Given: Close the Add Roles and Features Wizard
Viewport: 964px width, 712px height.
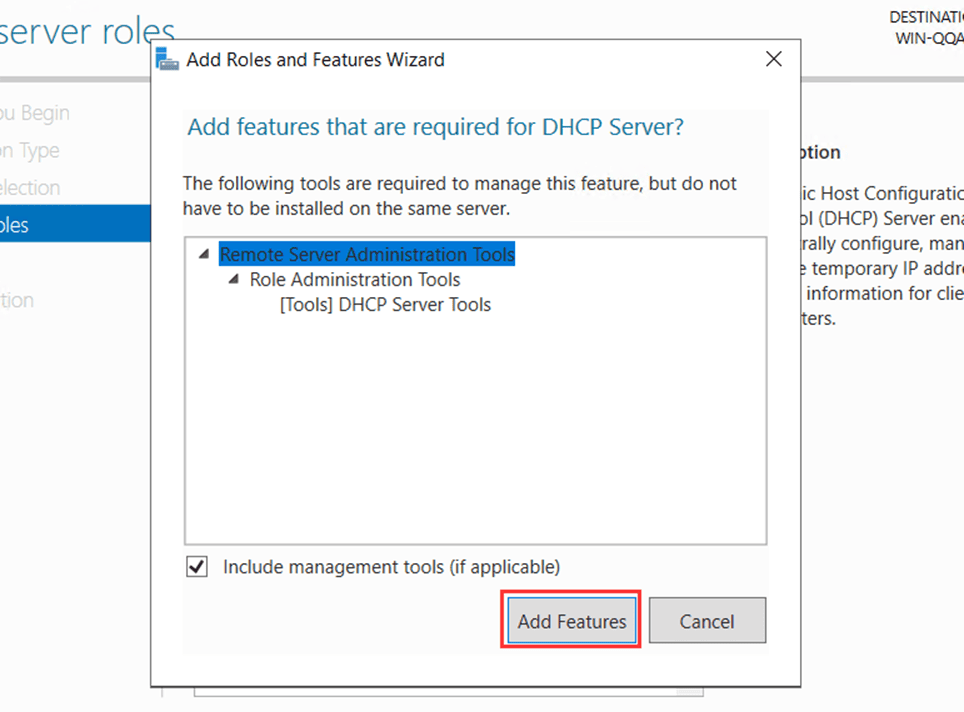Looking at the screenshot, I should click(x=773, y=58).
